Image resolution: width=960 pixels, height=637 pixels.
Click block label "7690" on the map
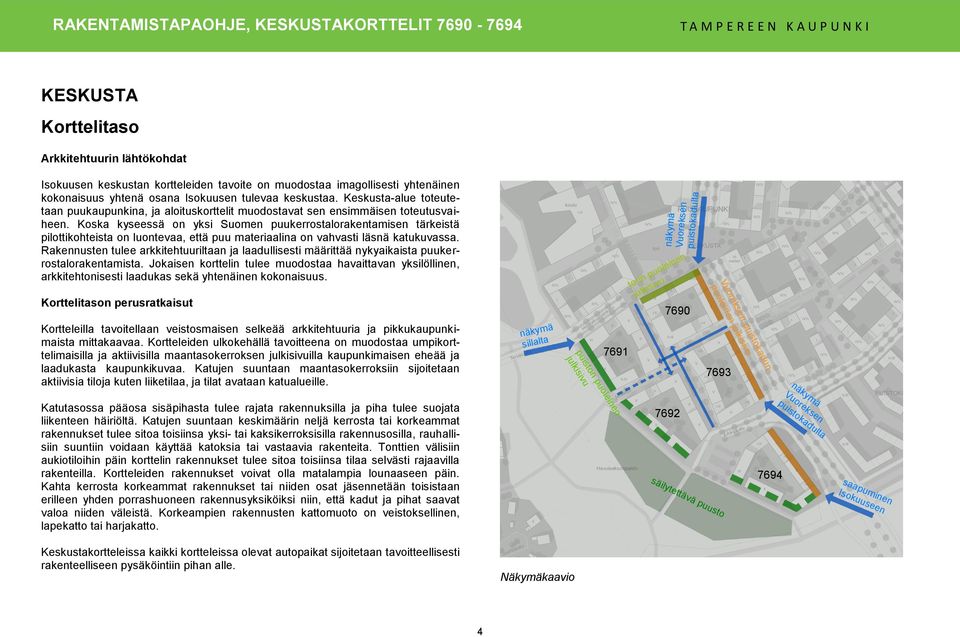coord(677,311)
